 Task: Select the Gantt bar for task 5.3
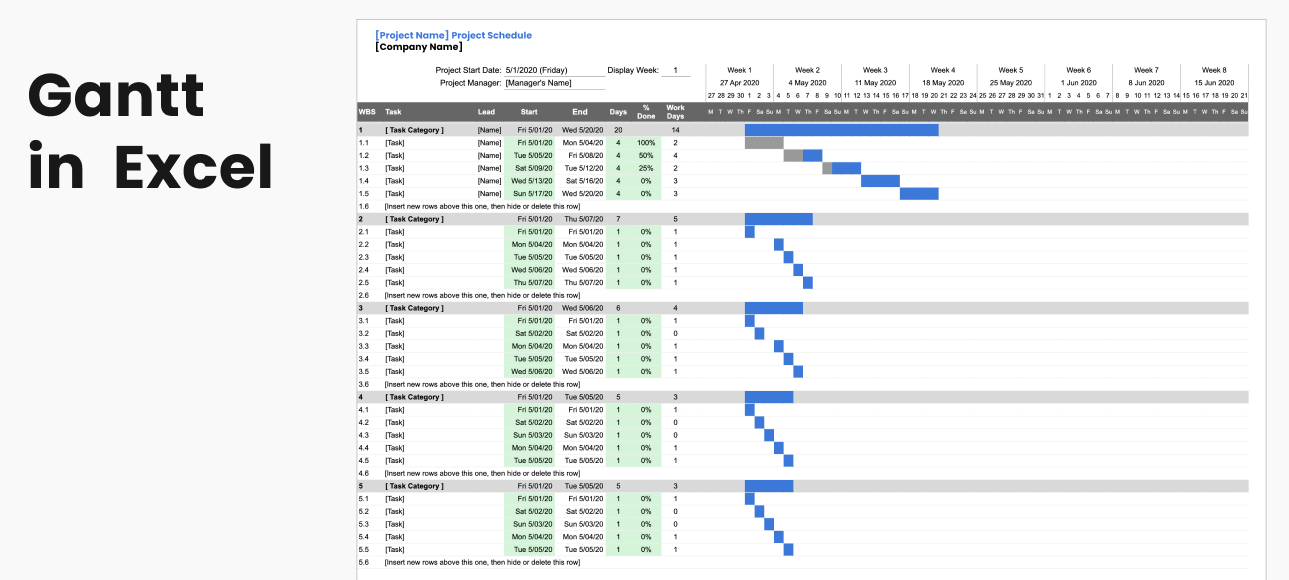coord(769,524)
